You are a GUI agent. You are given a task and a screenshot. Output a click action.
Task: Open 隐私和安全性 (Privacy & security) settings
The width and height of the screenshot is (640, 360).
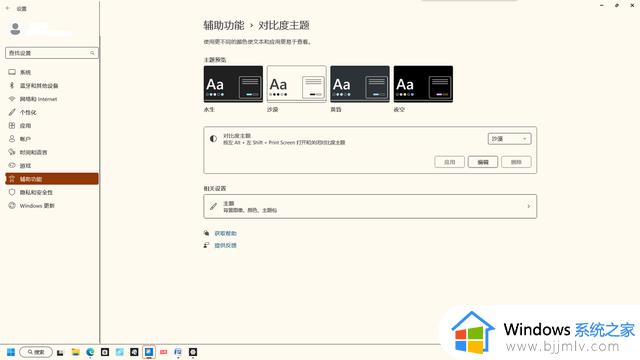(52, 192)
